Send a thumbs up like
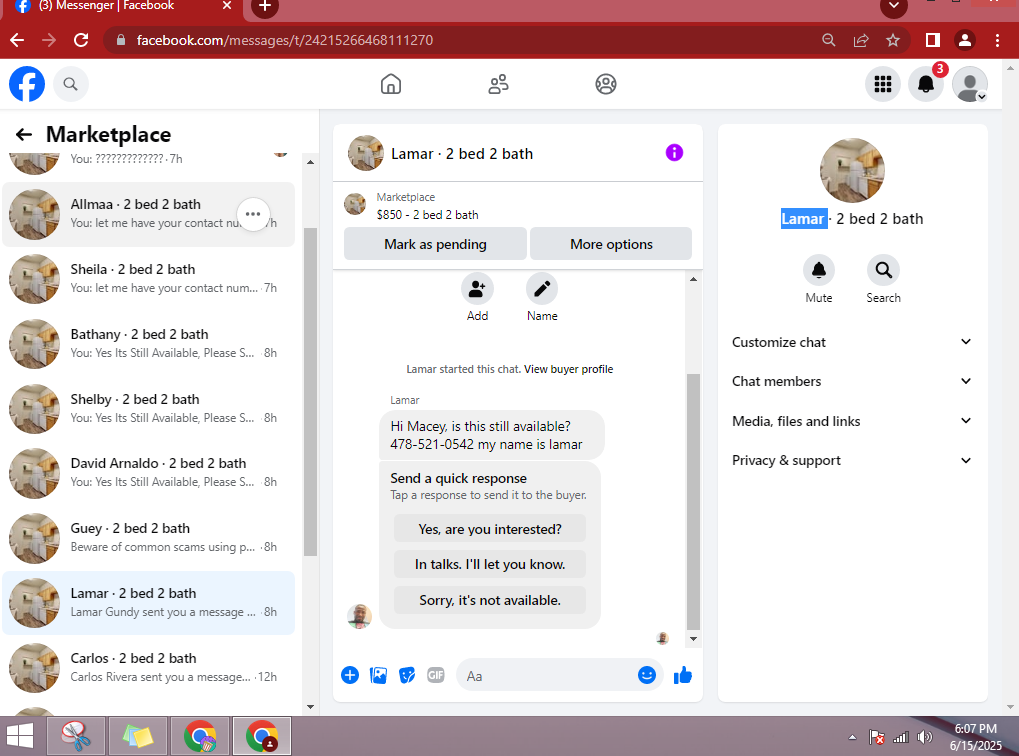 [x=682, y=675]
